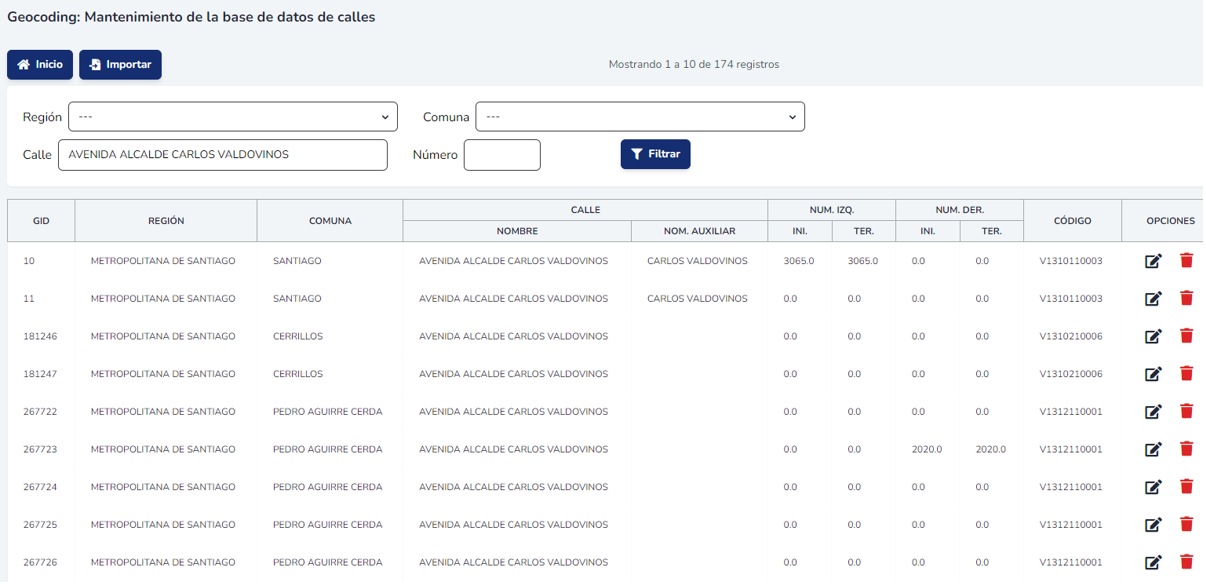Click the GID column header

pos(41,221)
